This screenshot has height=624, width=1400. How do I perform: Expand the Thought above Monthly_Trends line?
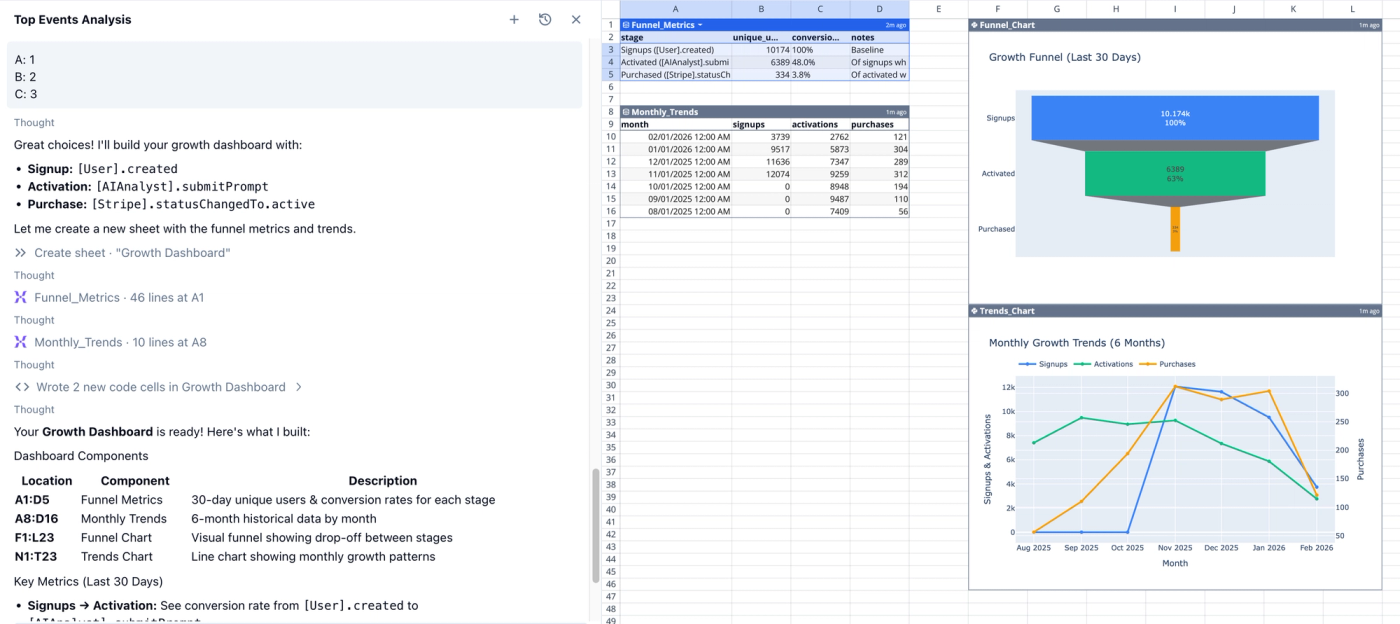click(34, 320)
